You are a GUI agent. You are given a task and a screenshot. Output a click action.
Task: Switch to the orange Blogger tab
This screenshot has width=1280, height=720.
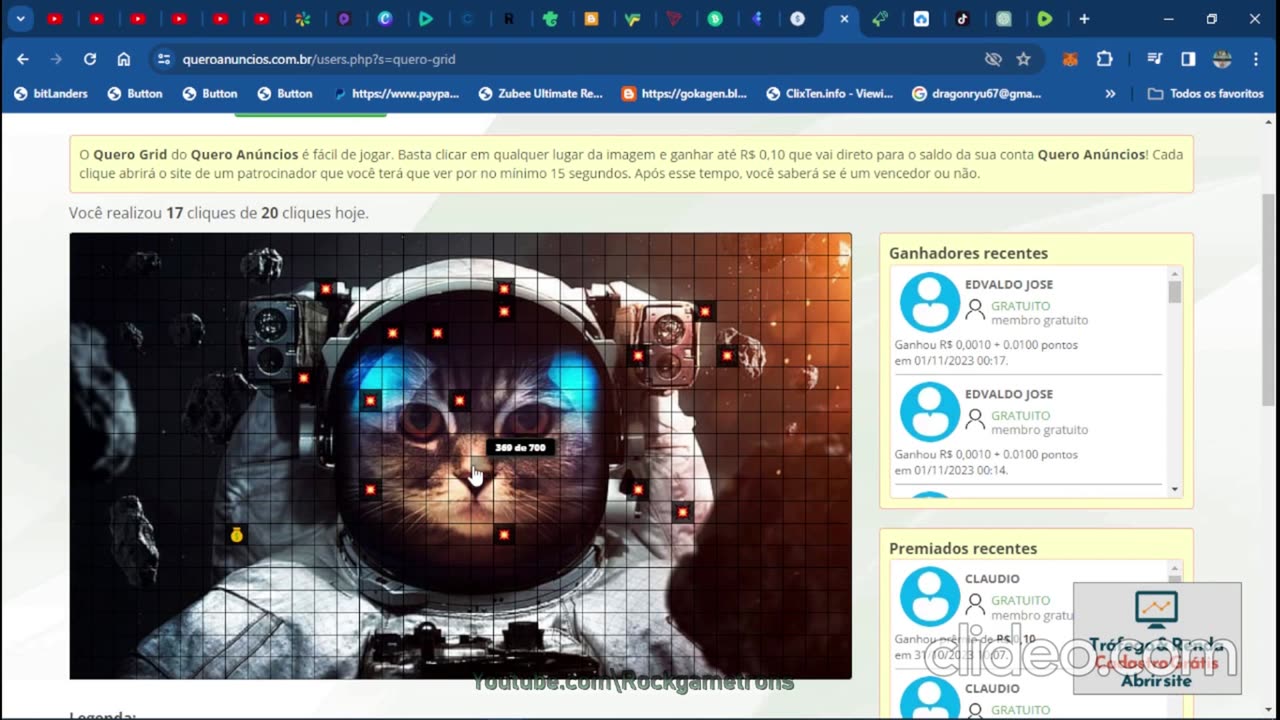pos(591,18)
